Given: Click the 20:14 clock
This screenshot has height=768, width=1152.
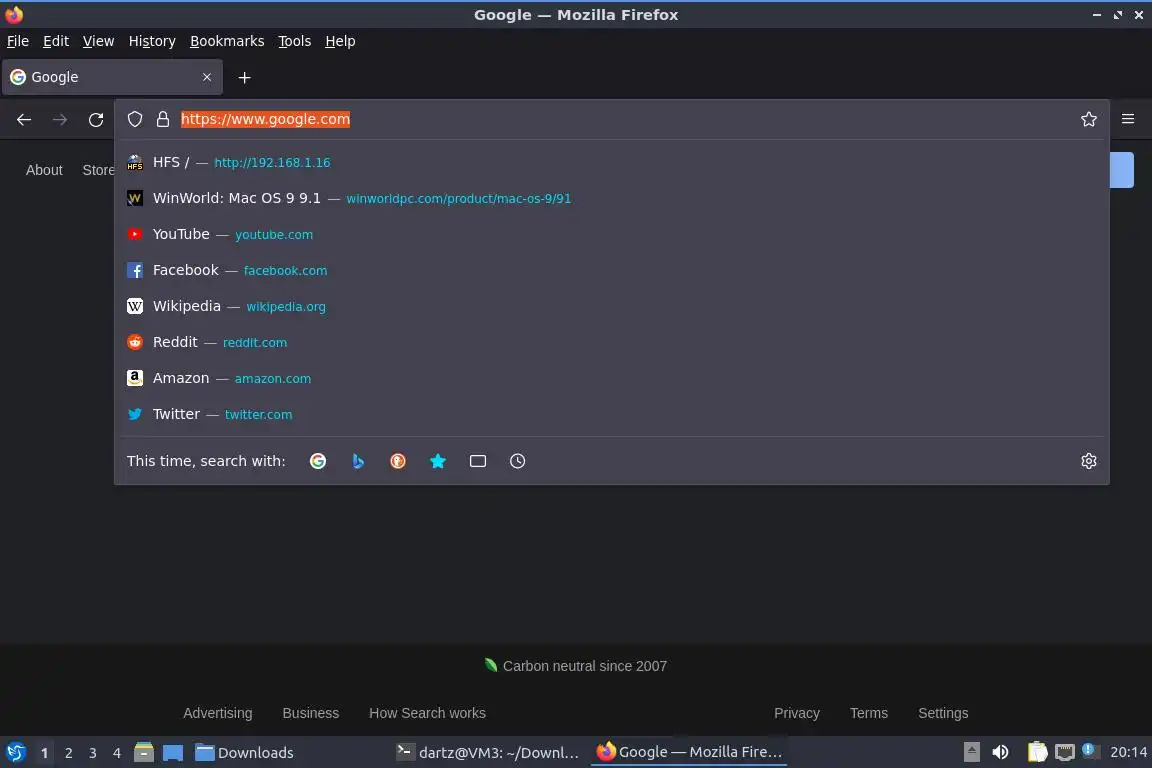Looking at the screenshot, I should coord(1128,752).
